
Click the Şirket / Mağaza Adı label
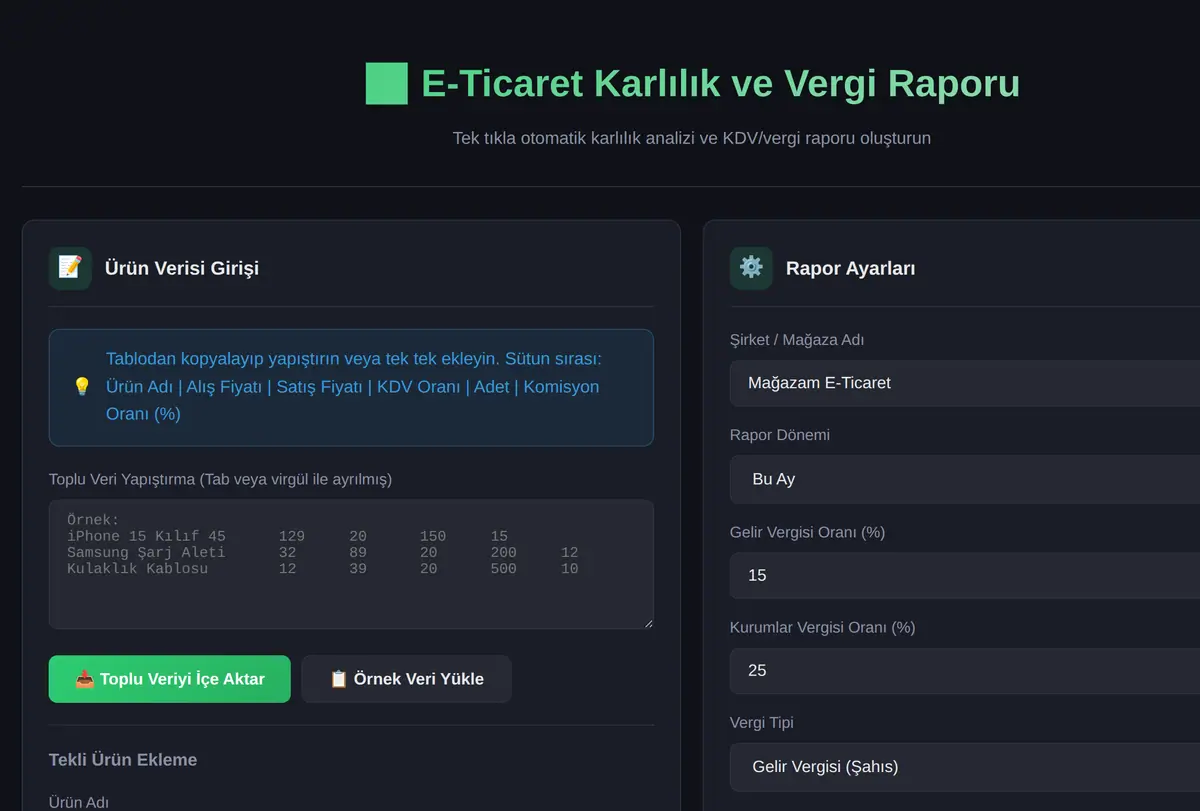point(797,340)
